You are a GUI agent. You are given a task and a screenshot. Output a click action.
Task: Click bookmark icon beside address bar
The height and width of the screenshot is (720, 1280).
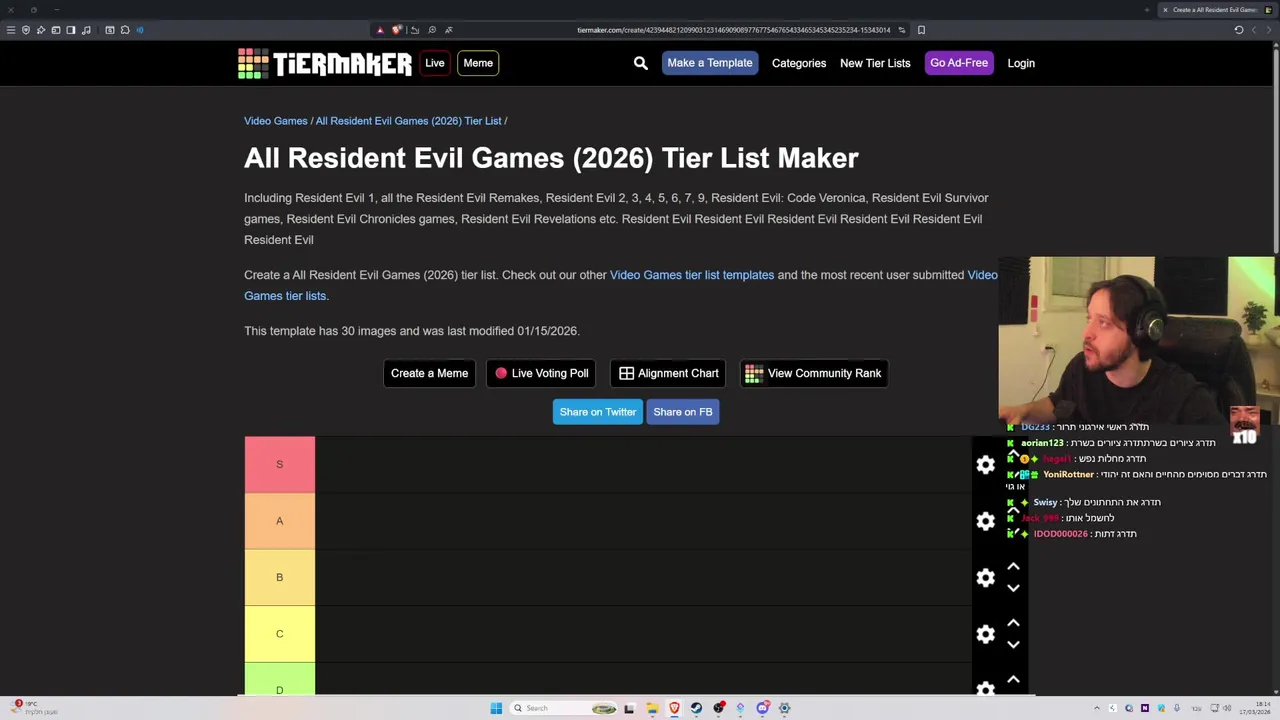921,30
